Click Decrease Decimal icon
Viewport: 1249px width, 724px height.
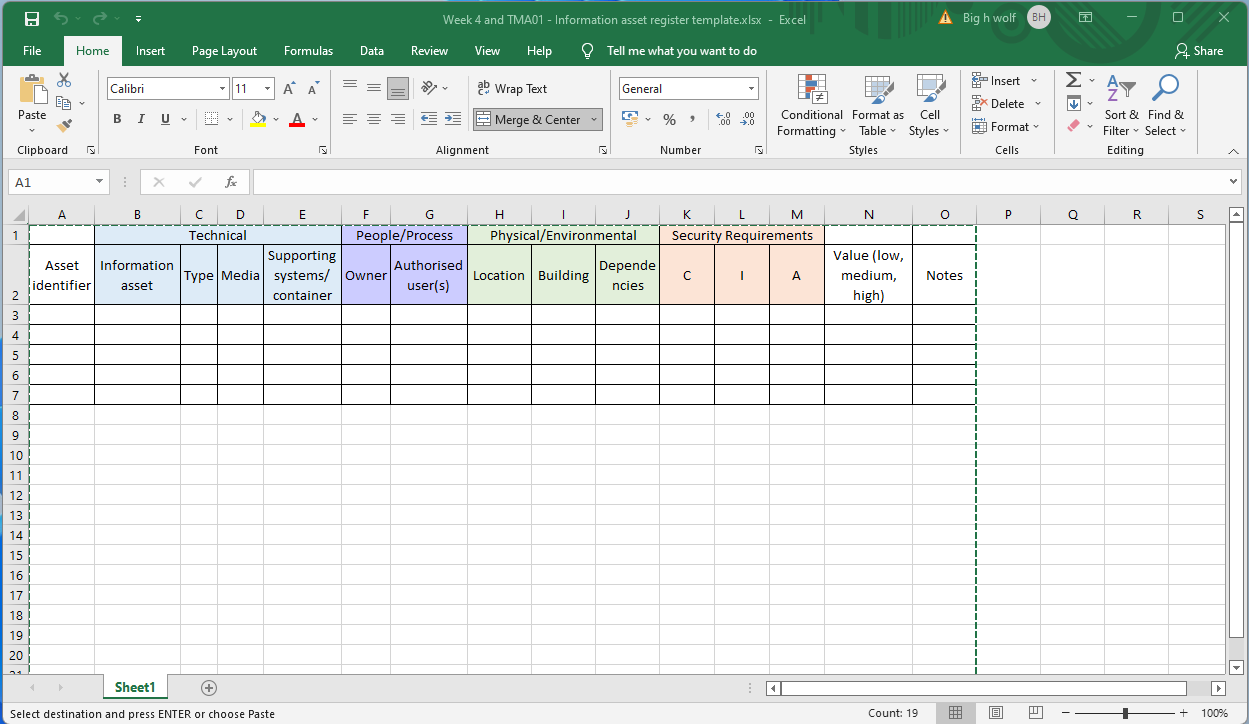[747, 119]
